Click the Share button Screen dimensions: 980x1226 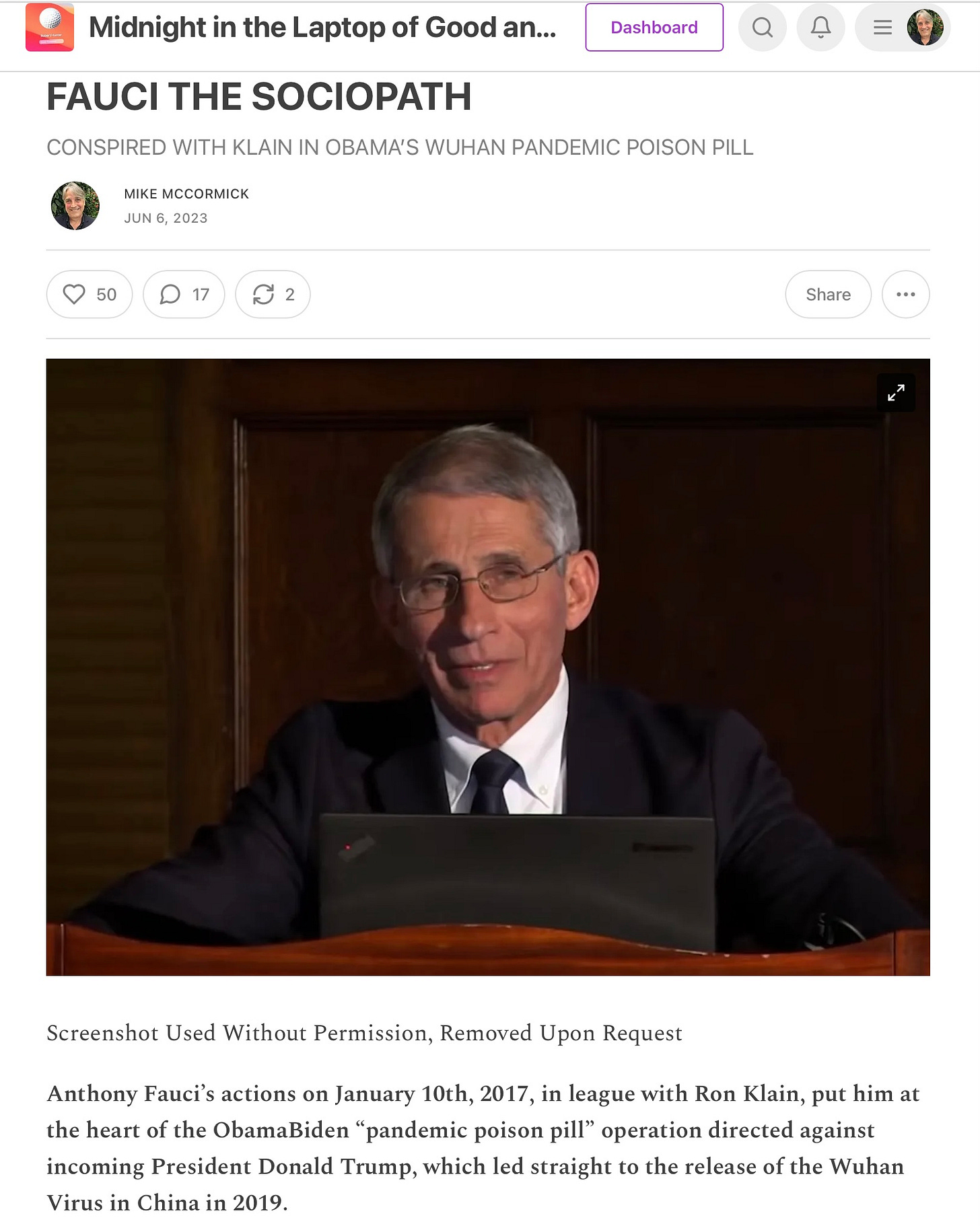829,294
